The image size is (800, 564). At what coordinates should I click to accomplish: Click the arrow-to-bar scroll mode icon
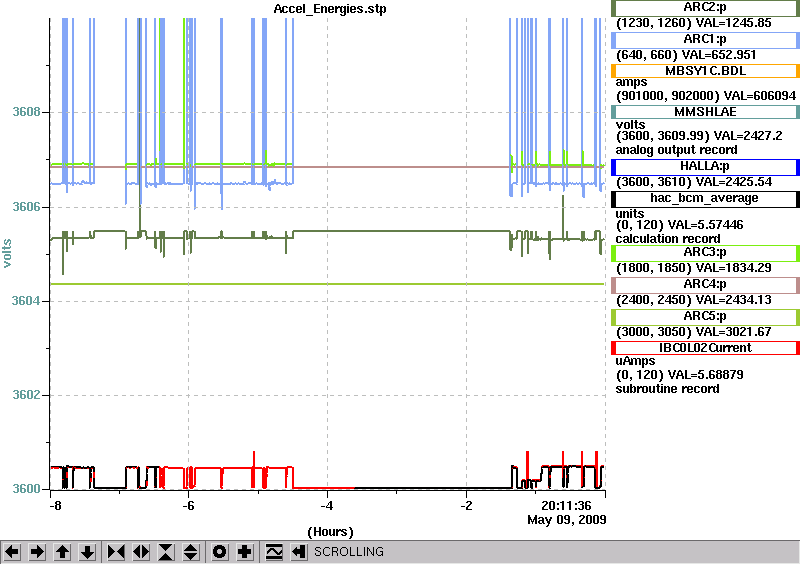click(x=299, y=552)
